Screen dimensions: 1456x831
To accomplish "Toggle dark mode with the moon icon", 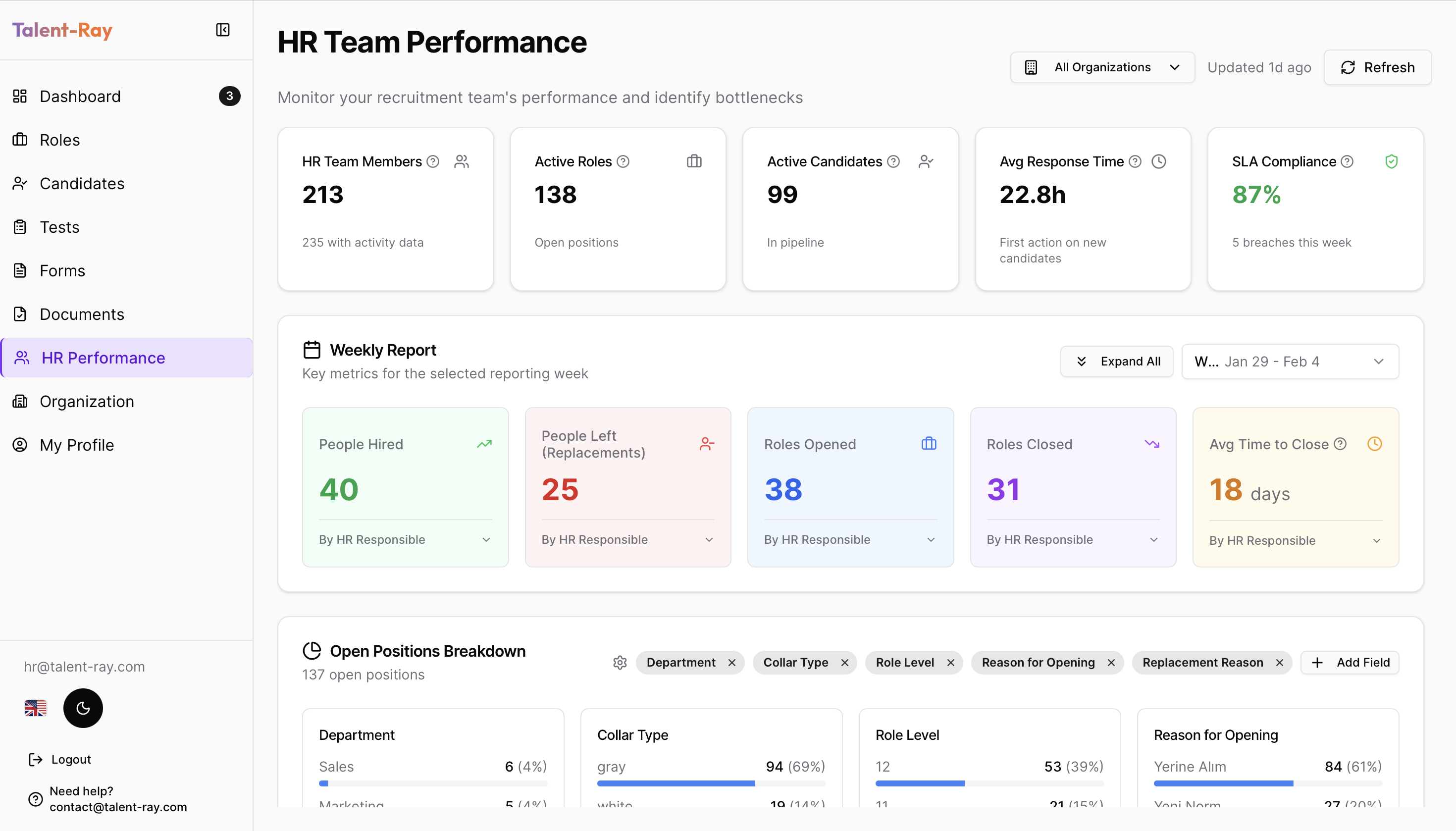I will [x=83, y=708].
